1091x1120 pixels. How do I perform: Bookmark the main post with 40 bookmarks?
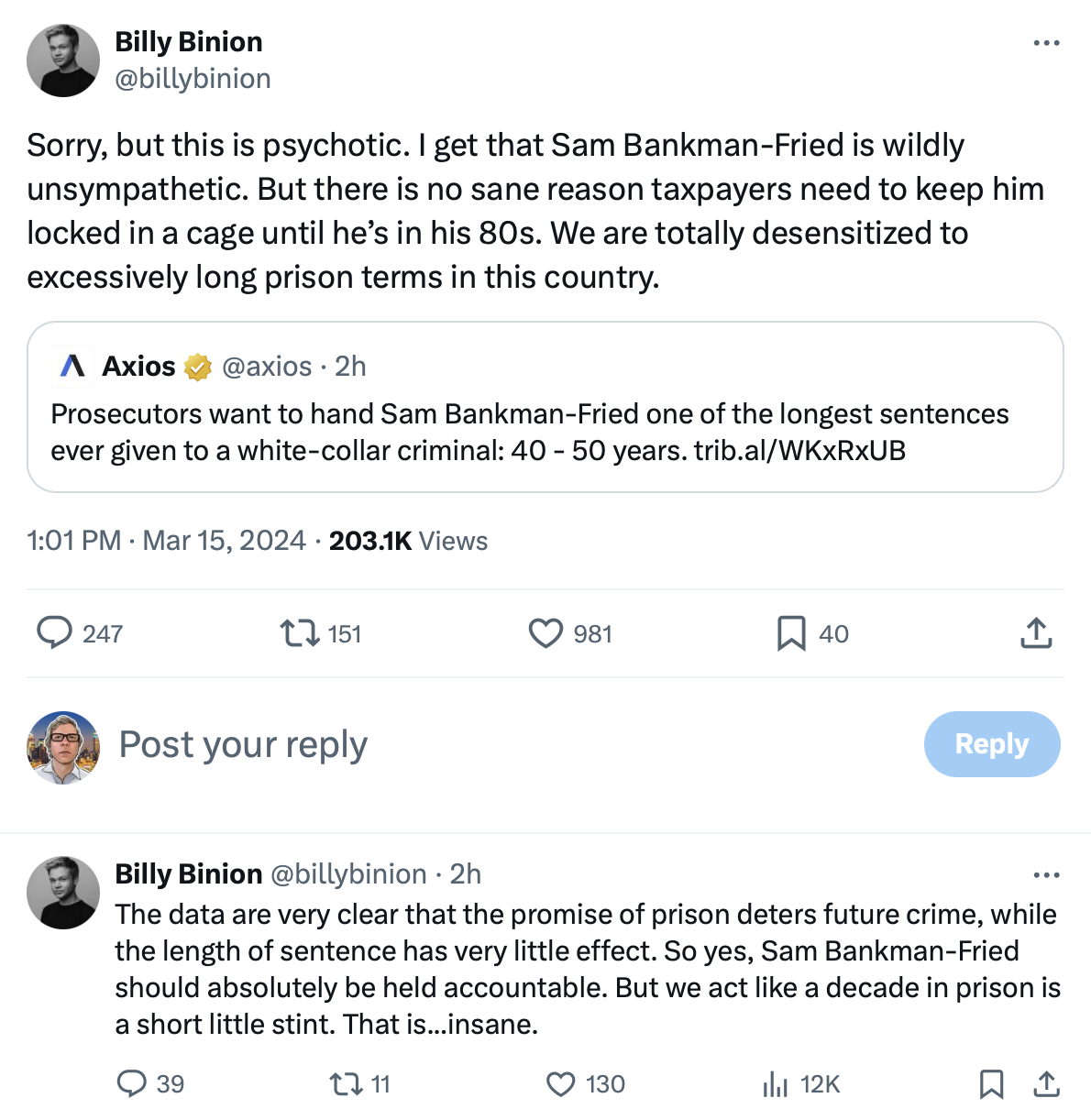pos(791,633)
